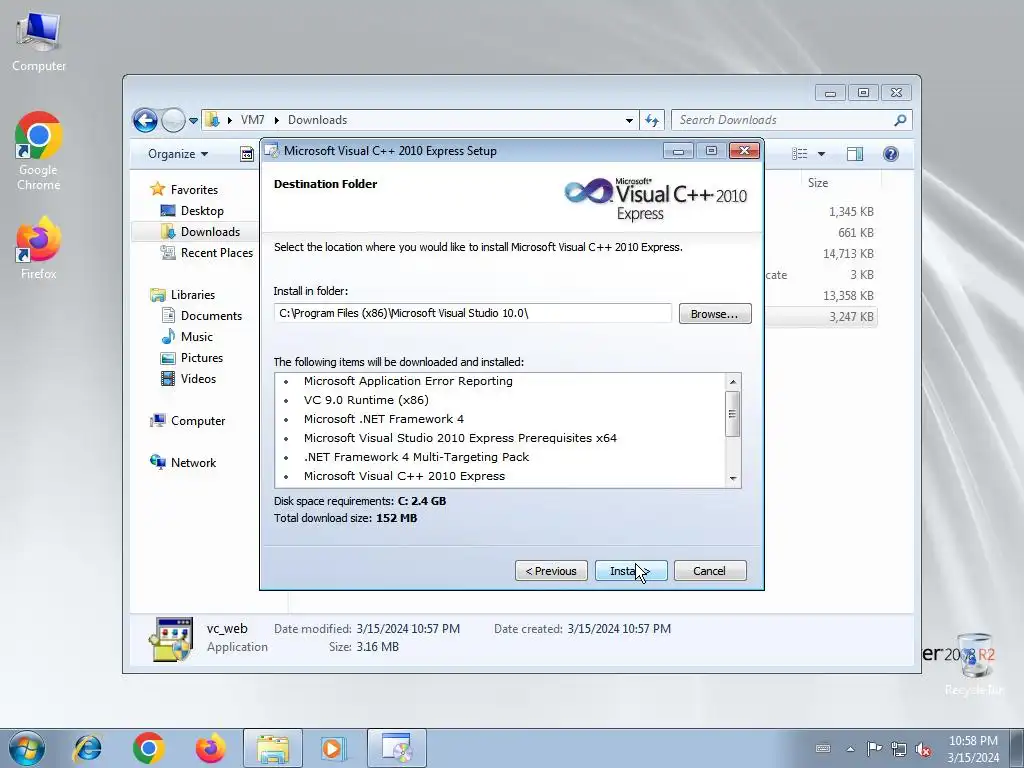The height and width of the screenshot is (768, 1024).
Task: Launch Chrome from the taskbar
Action: 148,748
